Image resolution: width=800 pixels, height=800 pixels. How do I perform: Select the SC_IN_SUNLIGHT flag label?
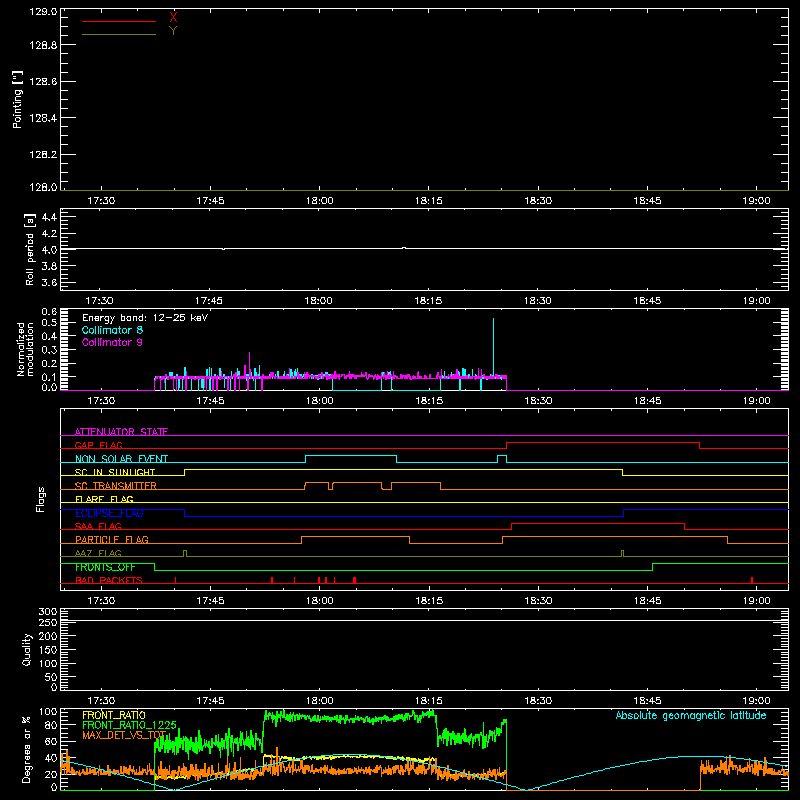[x=115, y=472]
